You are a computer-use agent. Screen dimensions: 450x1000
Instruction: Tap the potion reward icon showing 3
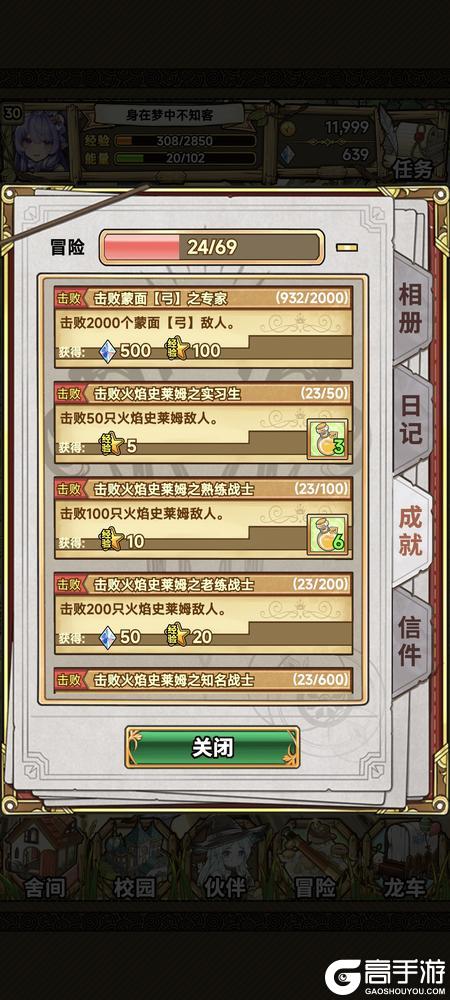[328, 439]
